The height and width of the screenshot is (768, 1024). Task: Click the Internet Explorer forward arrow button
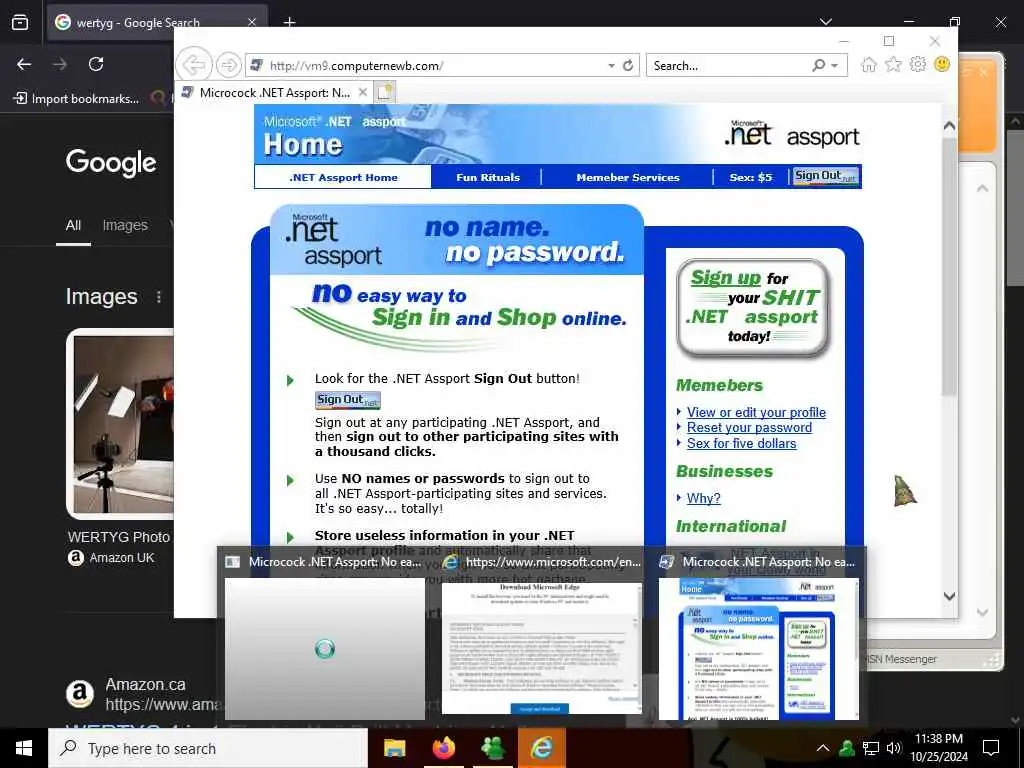click(228, 65)
